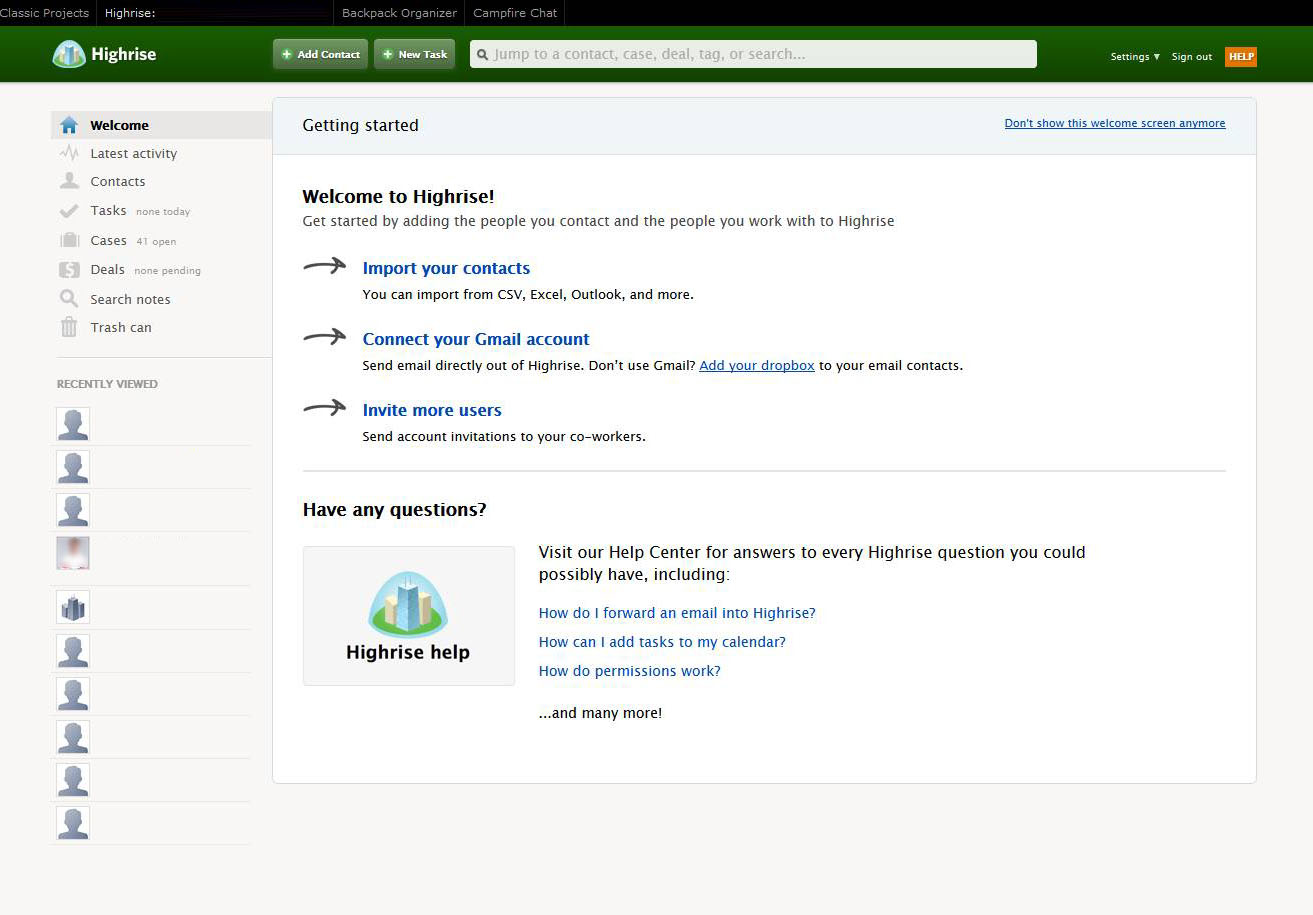The image size is (1313, 915).
Task: Click the Welcome home icon in sidebar
Action: 69,125
